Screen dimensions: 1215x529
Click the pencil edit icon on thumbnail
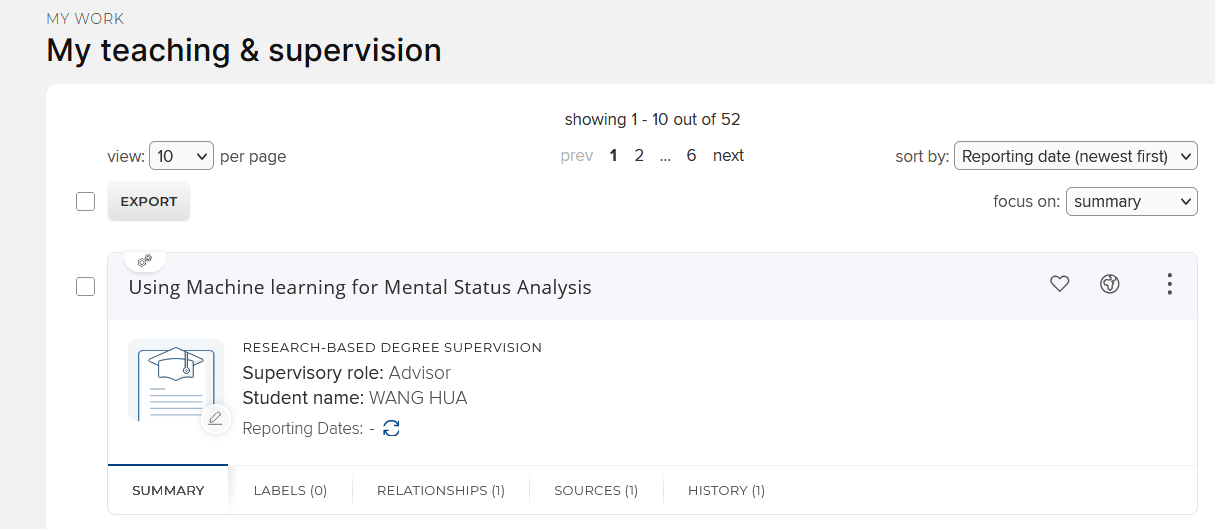click(215, 418)
